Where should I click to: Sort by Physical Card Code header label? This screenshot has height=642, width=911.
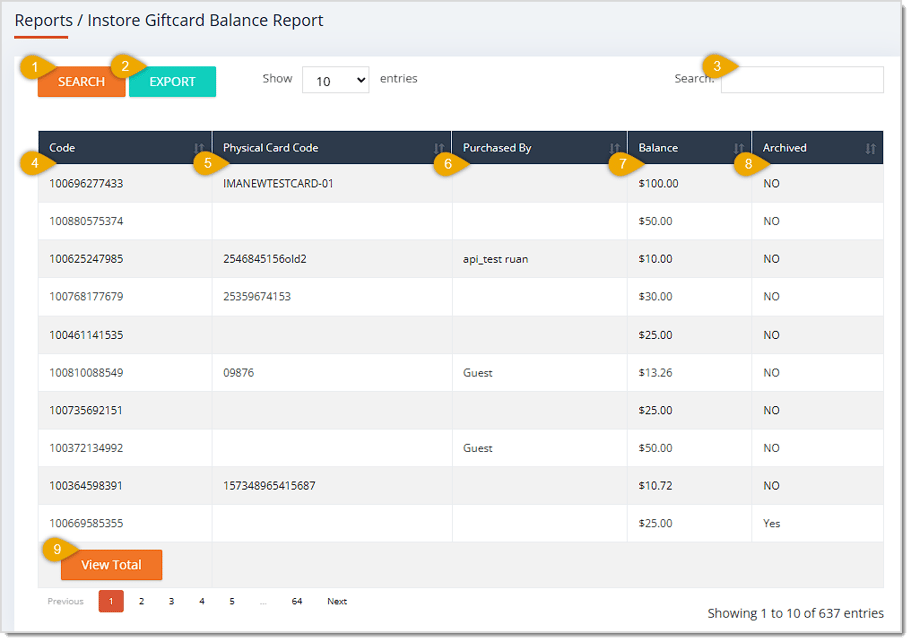pyautogui.click(x=271, y=148)
